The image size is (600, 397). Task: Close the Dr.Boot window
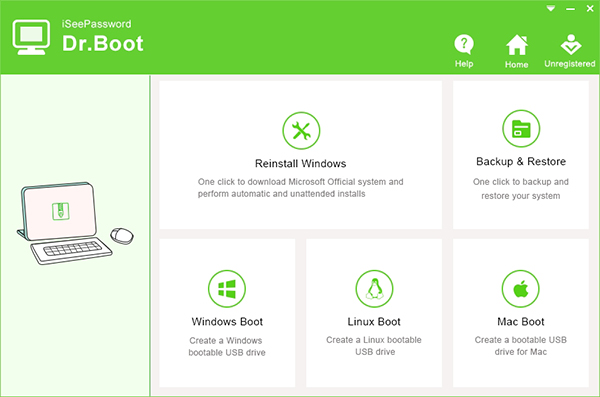pos(590,8)
